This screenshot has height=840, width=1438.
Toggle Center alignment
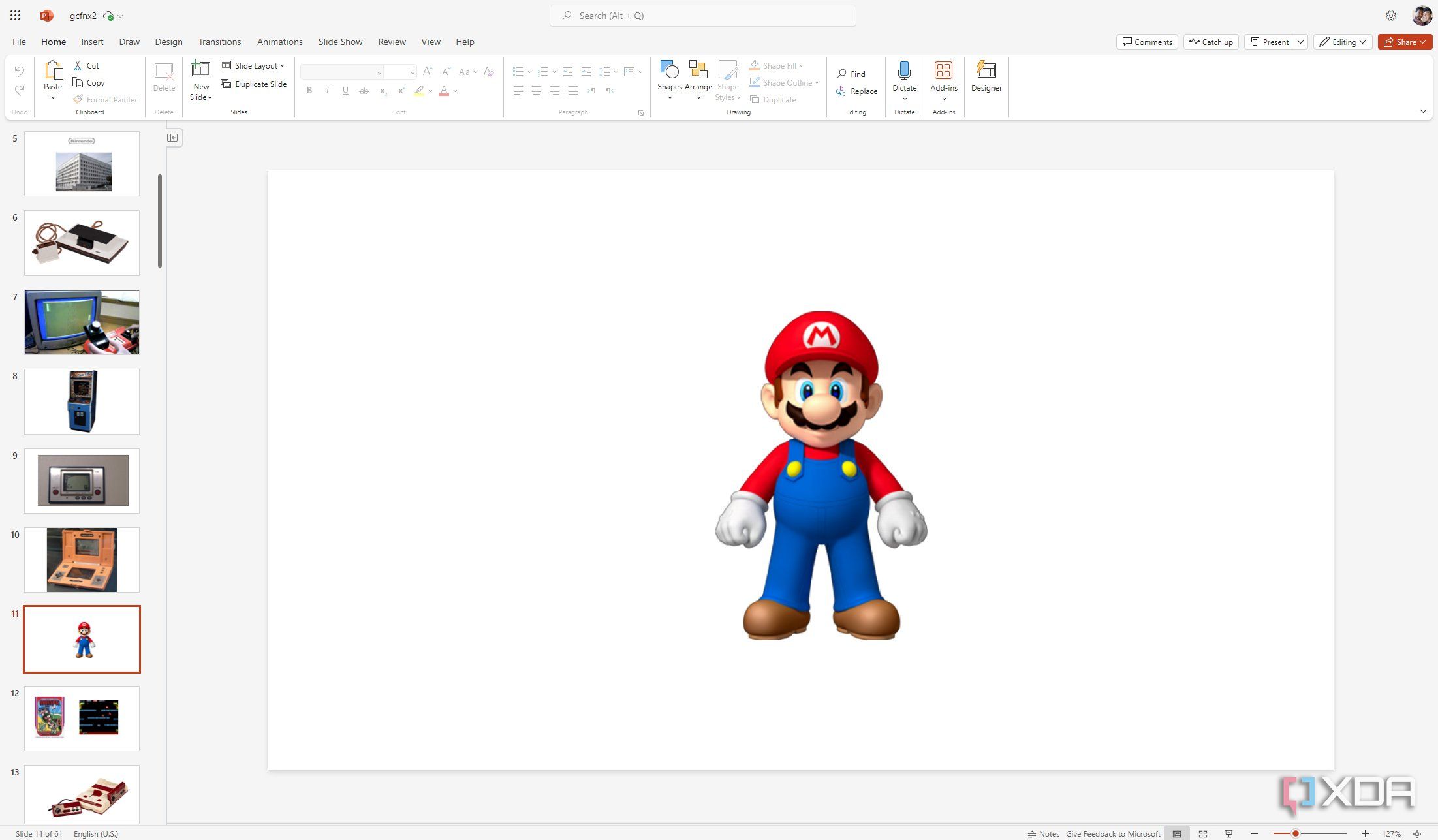537,91
